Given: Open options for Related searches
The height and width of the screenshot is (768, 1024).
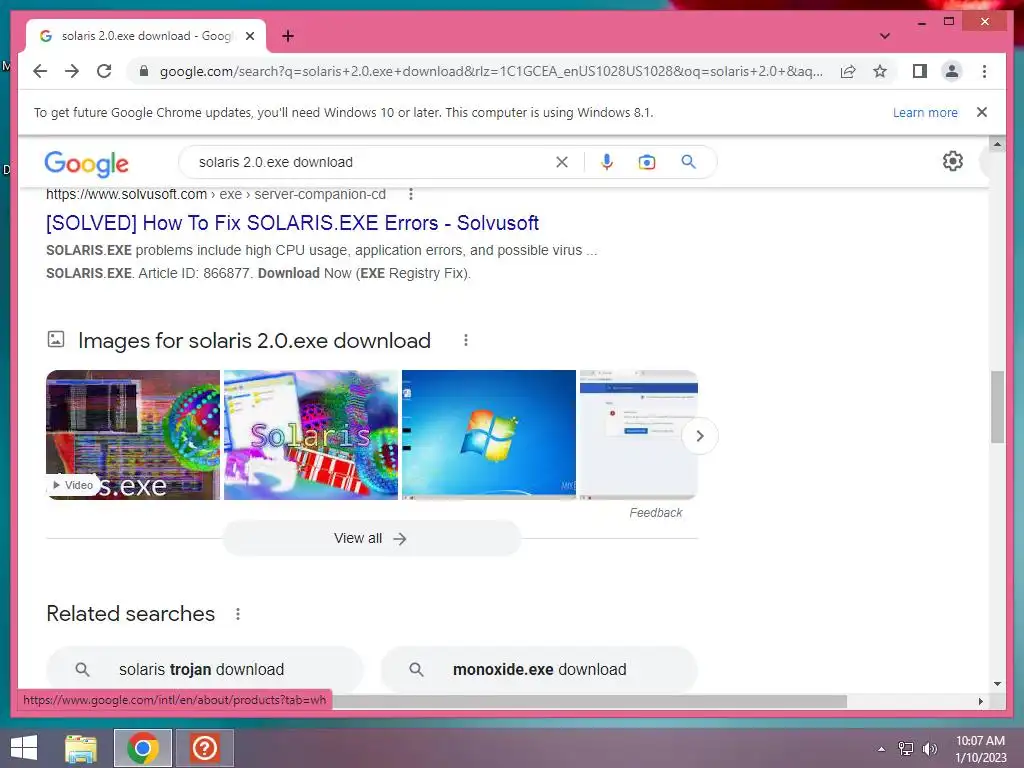Looking at the screenshot, I should 238,614.
